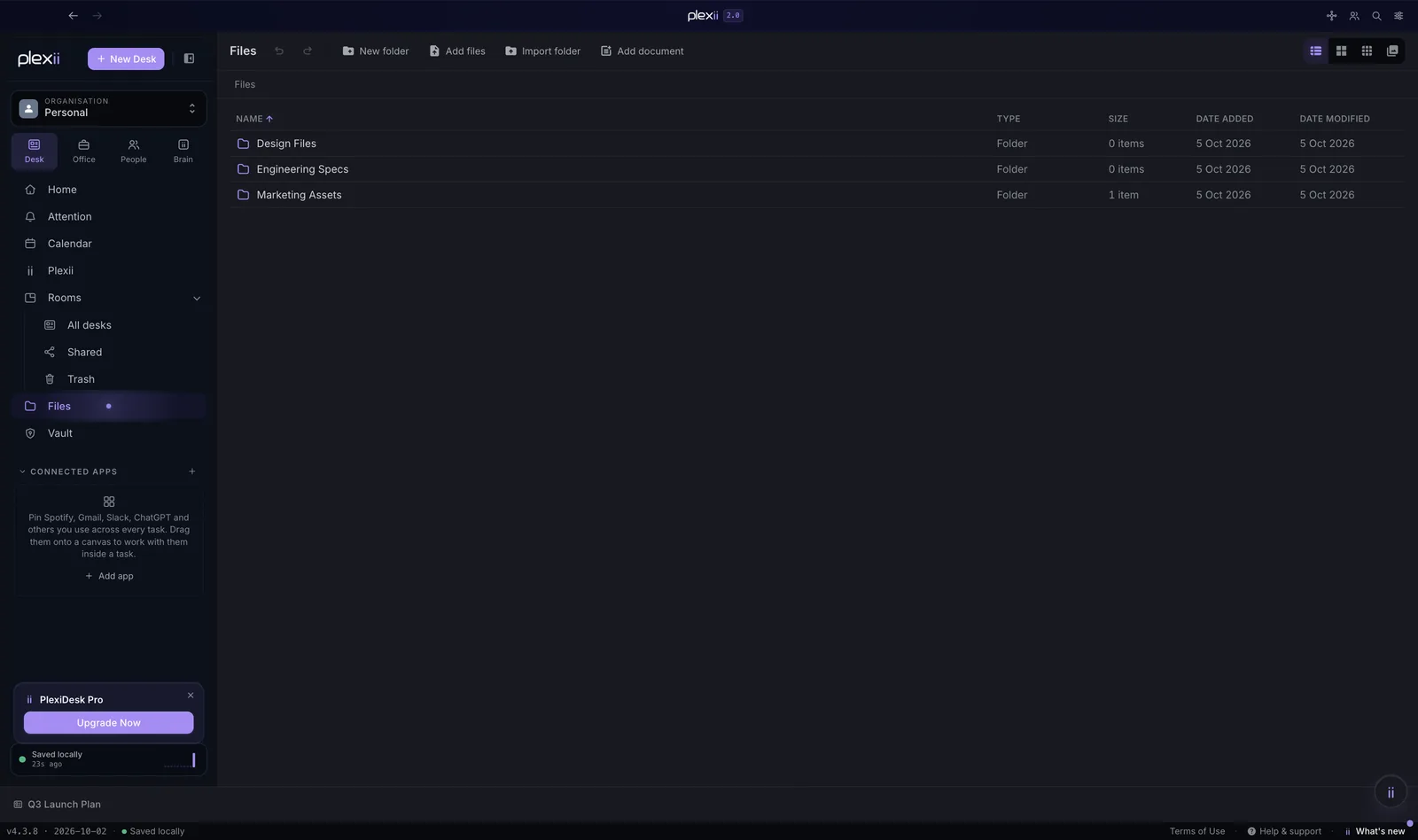The image size is (1418, 840).
Task: Open Attention in the sidebar
Action: [108, 216]
